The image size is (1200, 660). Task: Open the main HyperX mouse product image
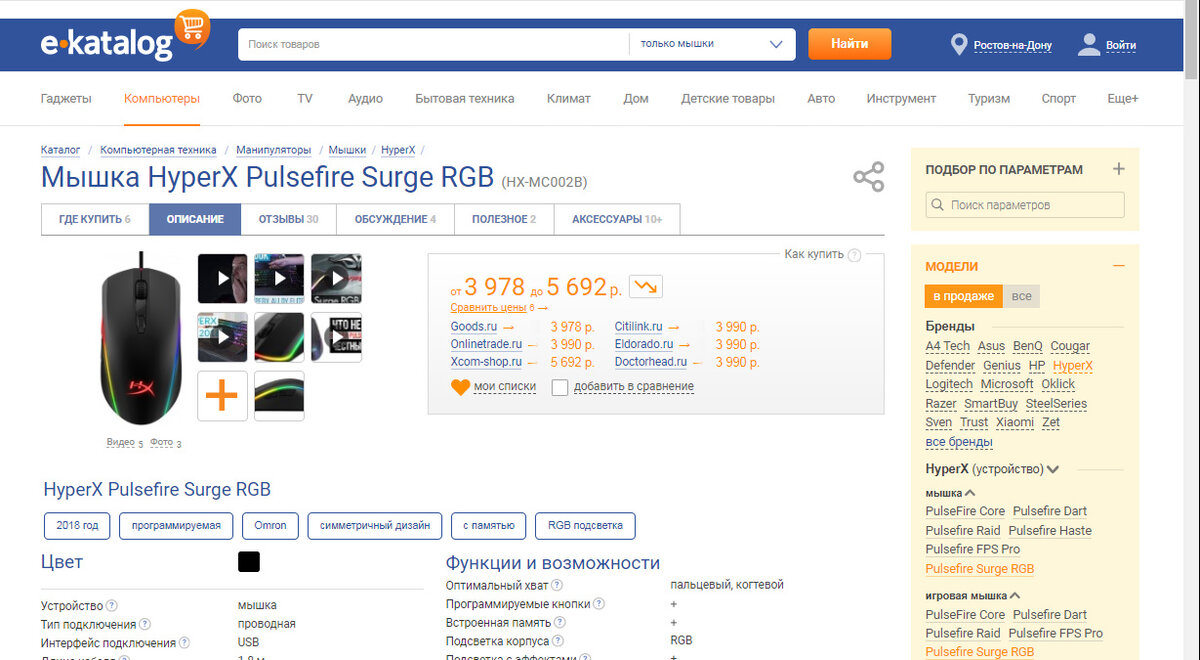[x=141, y=341]
